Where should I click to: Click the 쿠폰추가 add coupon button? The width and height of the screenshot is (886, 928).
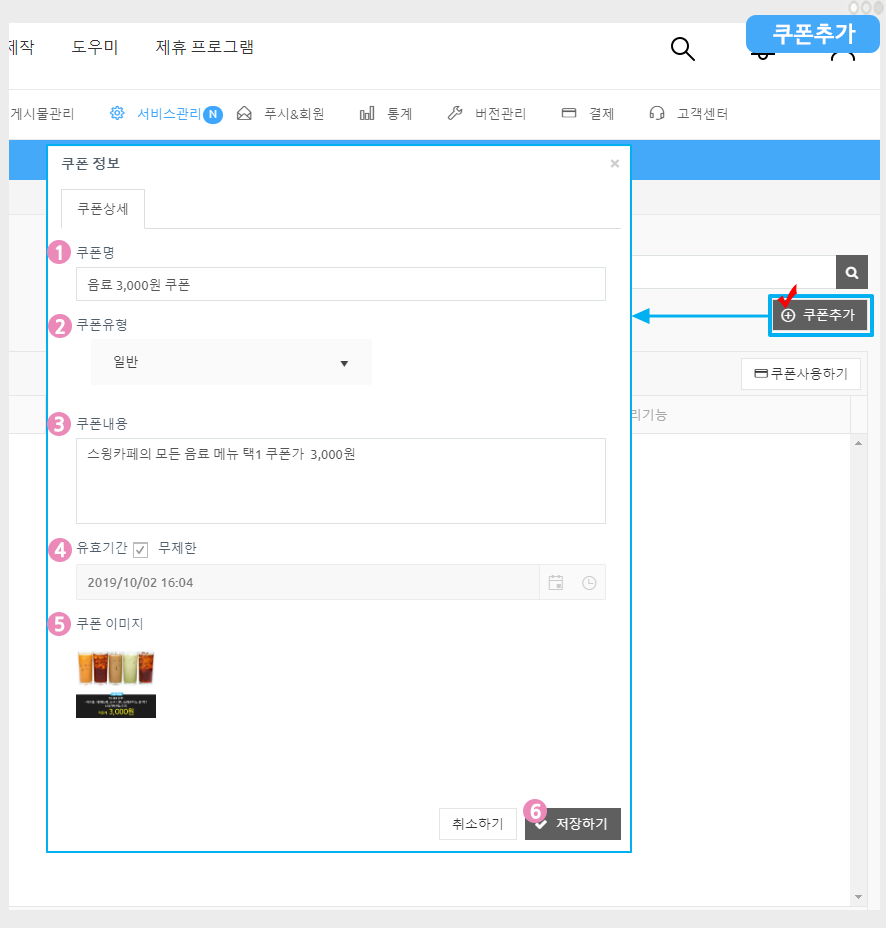pos(820,315)
